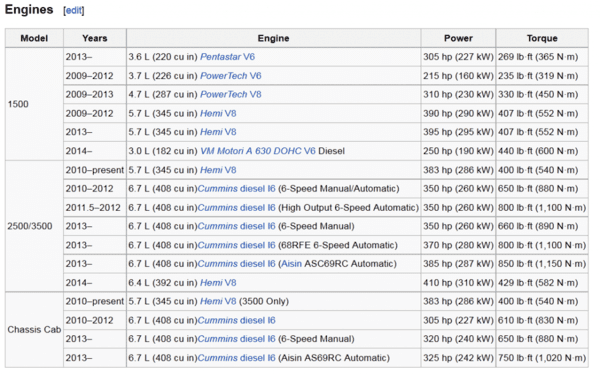Open Cummins diesel I6 link in 6-Speed Manual/Automatic row
The width and height of the screenshot is (600, 374).
pos(236,189)
